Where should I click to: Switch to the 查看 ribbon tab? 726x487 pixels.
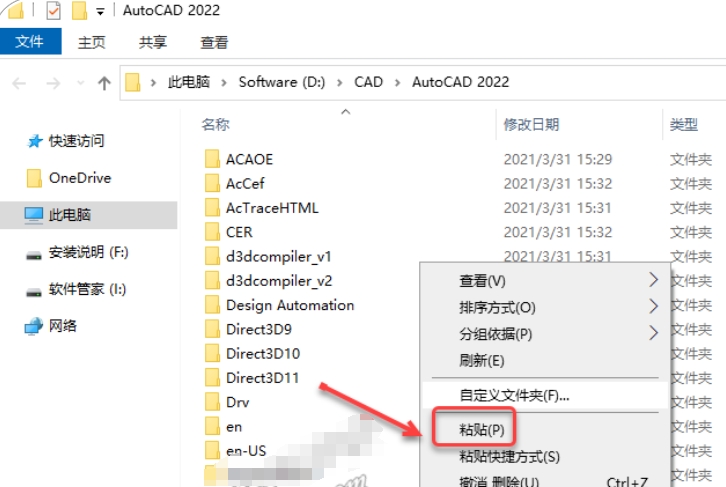[214, 42]
